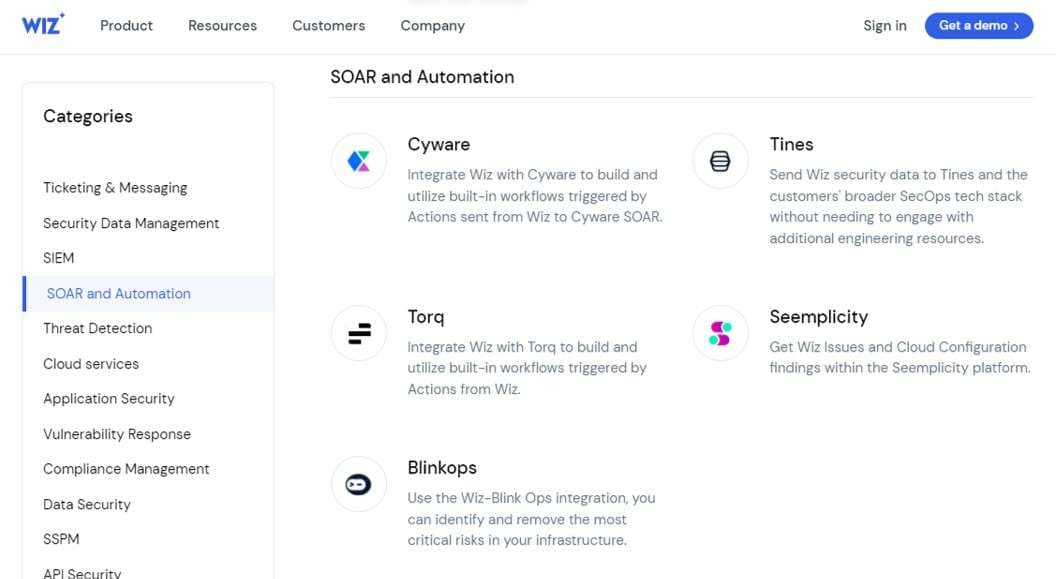The image size is (1056, 579).
Task: Switch to the SIEM category
Action: 57,258
